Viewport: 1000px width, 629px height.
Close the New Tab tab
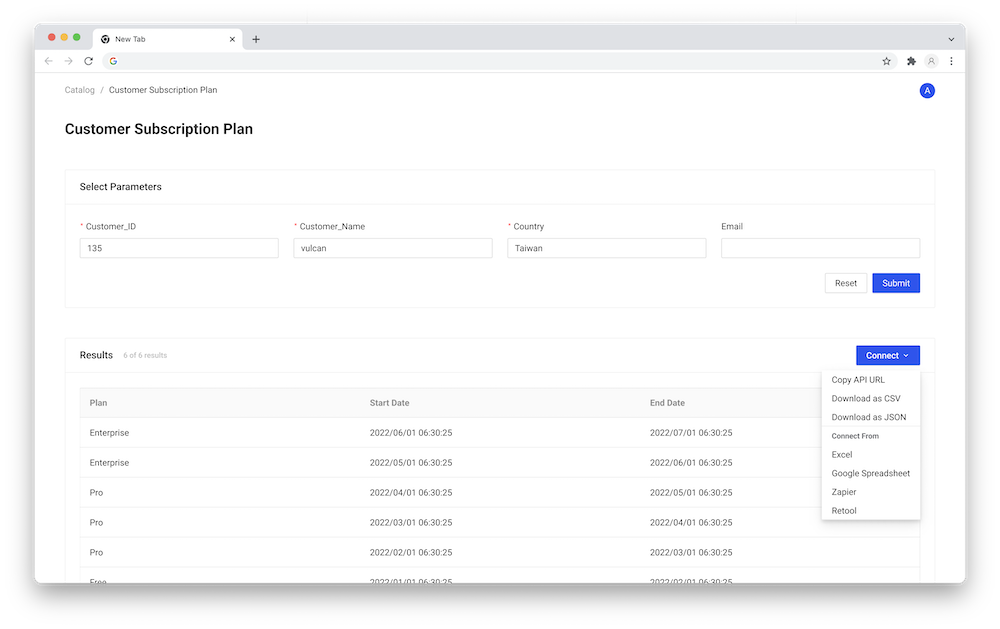pos(233,39)
